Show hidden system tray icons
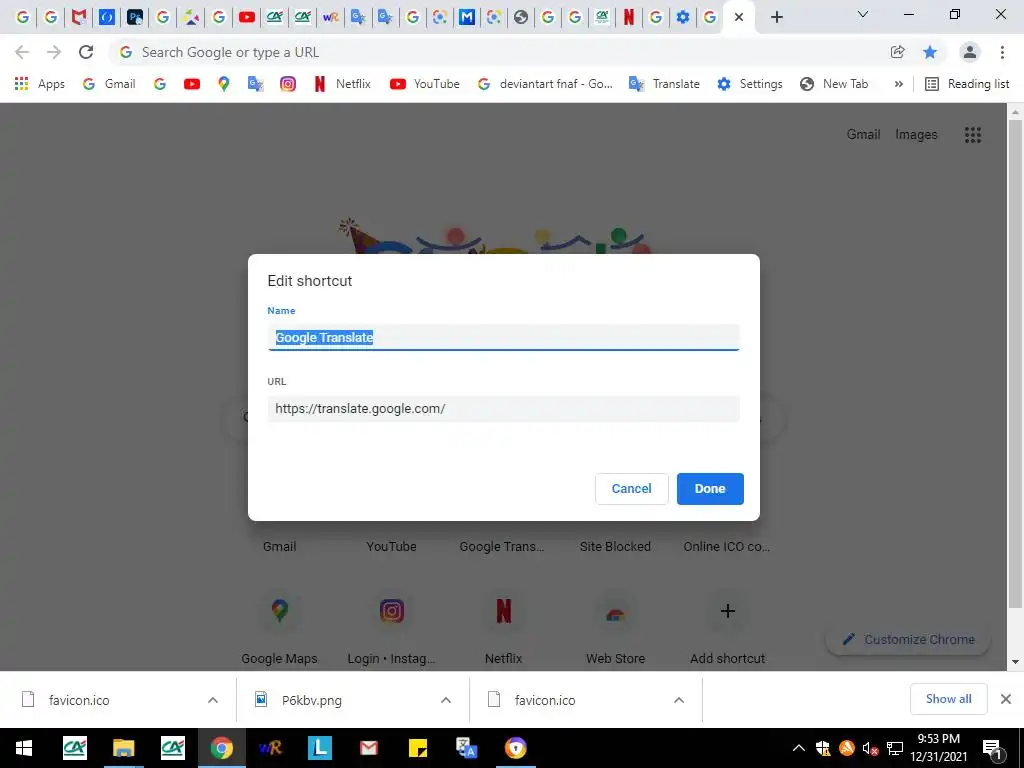The image size is (1024, 768). coord(799,748)
